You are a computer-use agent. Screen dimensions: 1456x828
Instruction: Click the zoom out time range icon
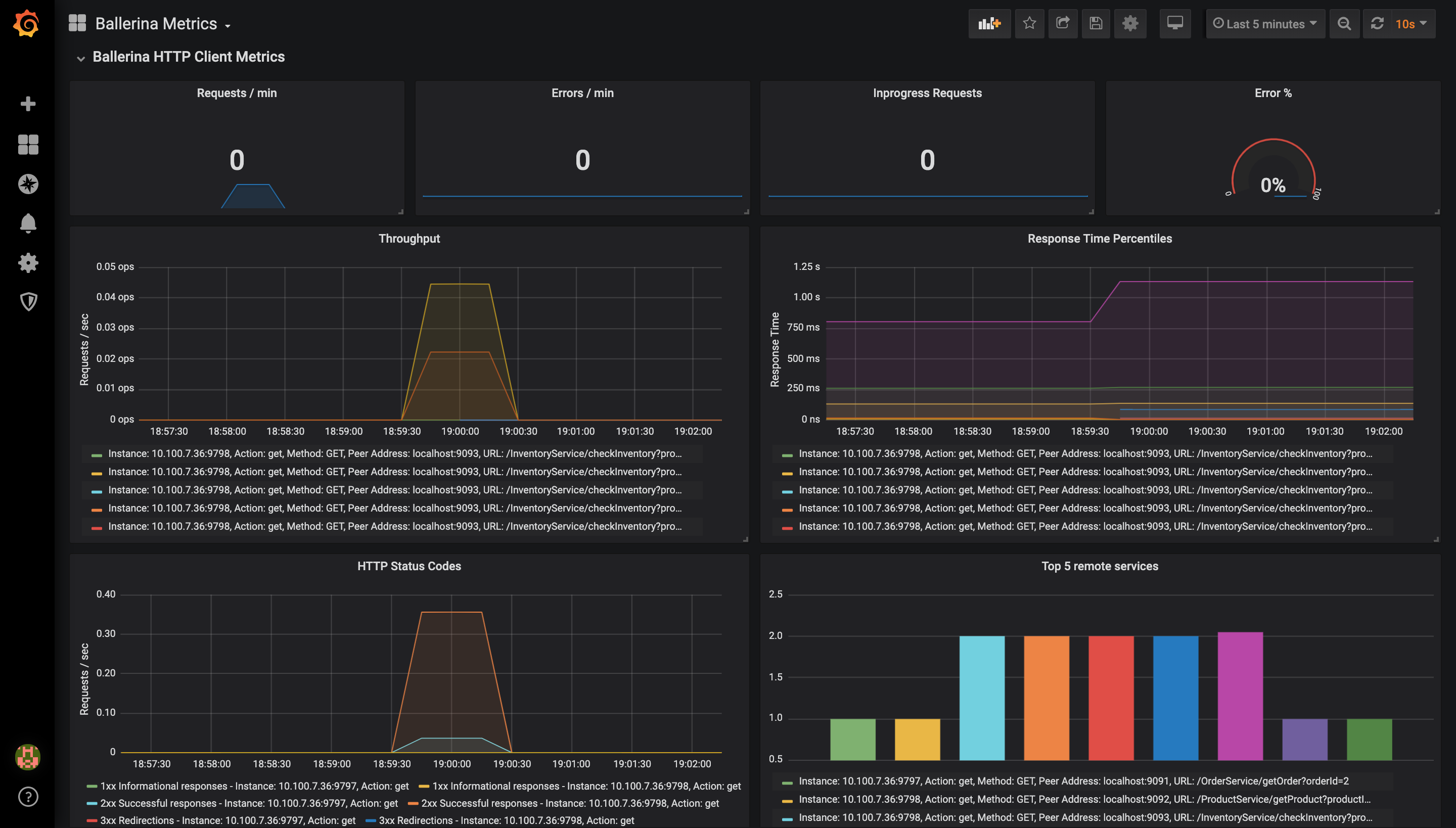coord(1344,23)
